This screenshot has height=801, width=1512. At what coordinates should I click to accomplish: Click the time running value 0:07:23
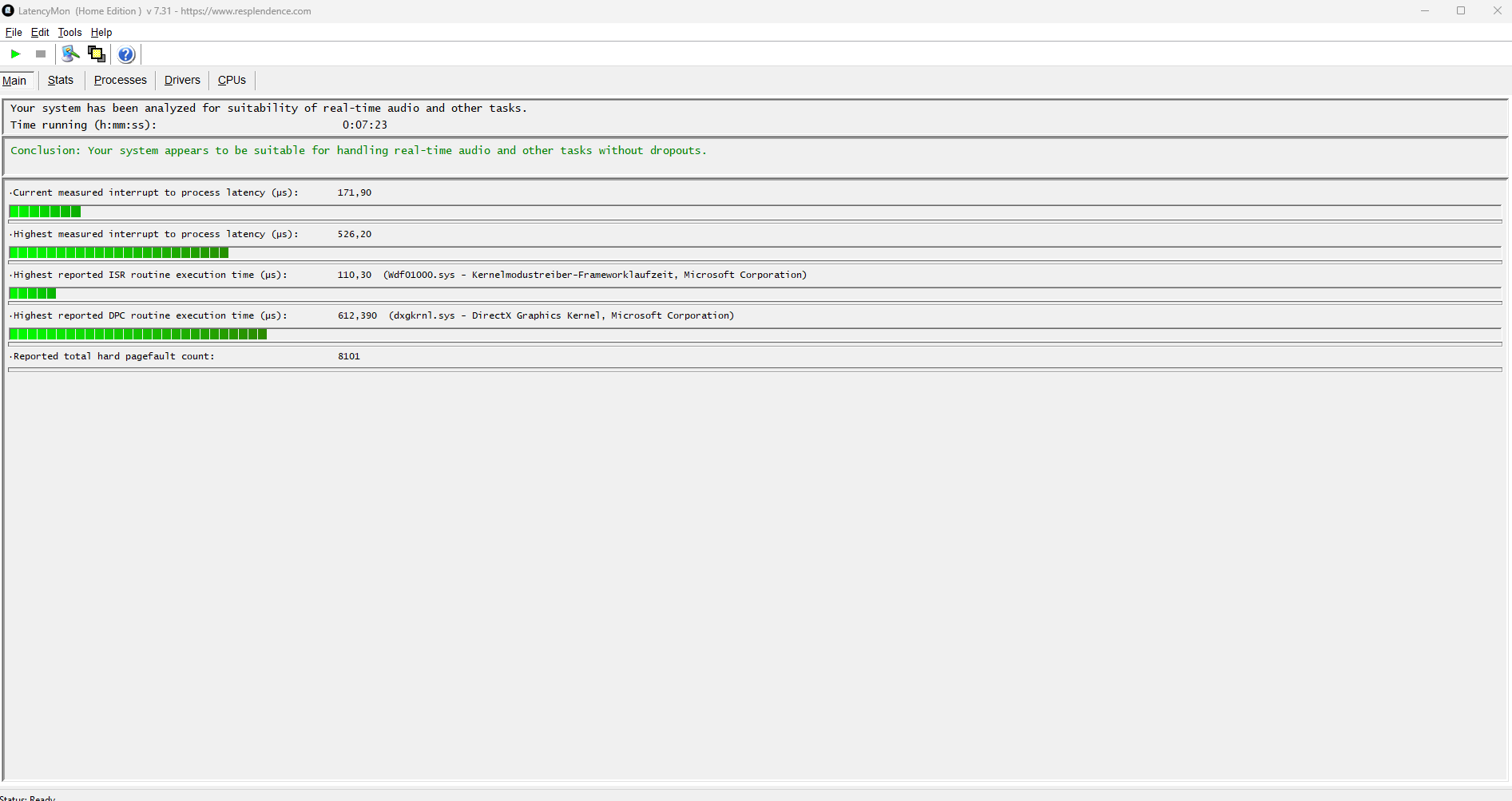[x=365, y=125]
